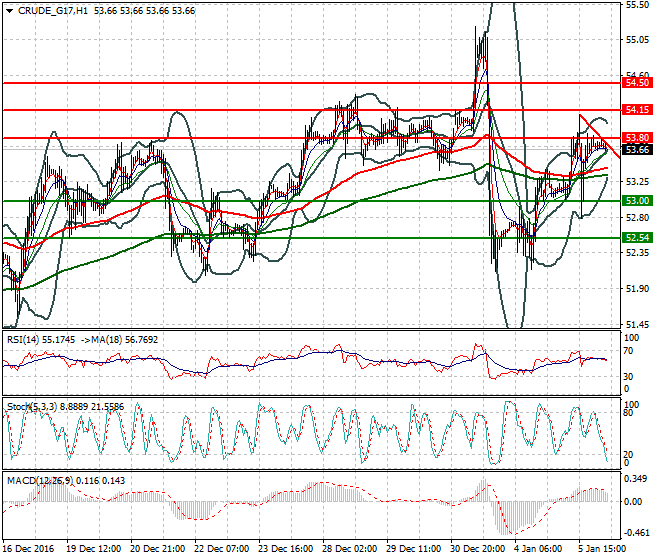The width and height of the screenshot is (660, 560).
Task: Click the Stochastic scale value 80
Action: coord(628,413)
